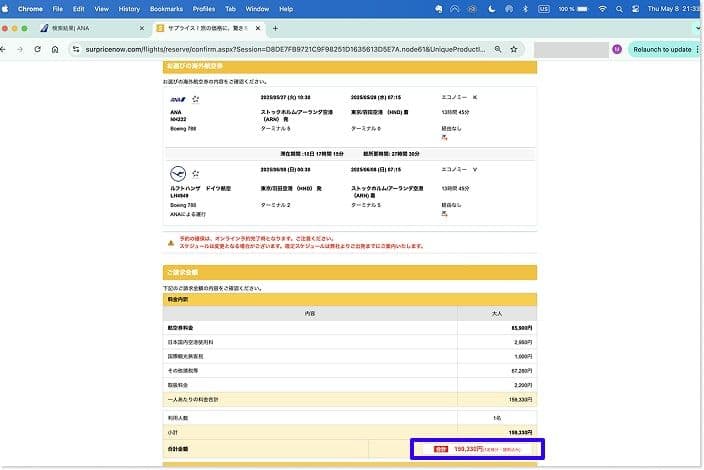
Task: Open the Chrome profile avatar
Action: click(617, 48)
